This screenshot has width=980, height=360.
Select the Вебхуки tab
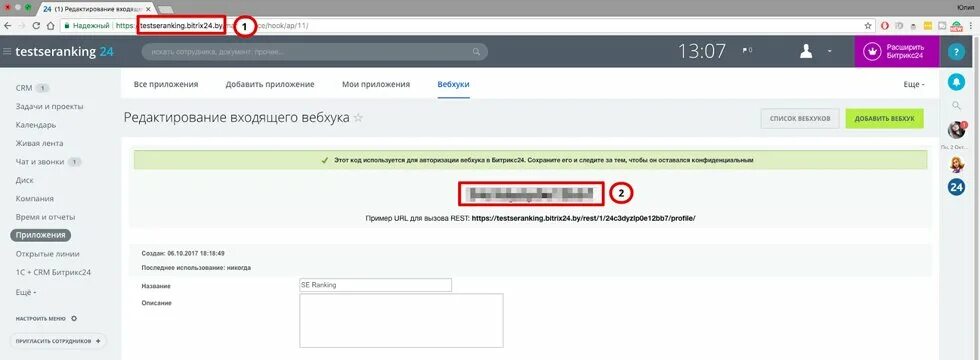coord(453,84)
